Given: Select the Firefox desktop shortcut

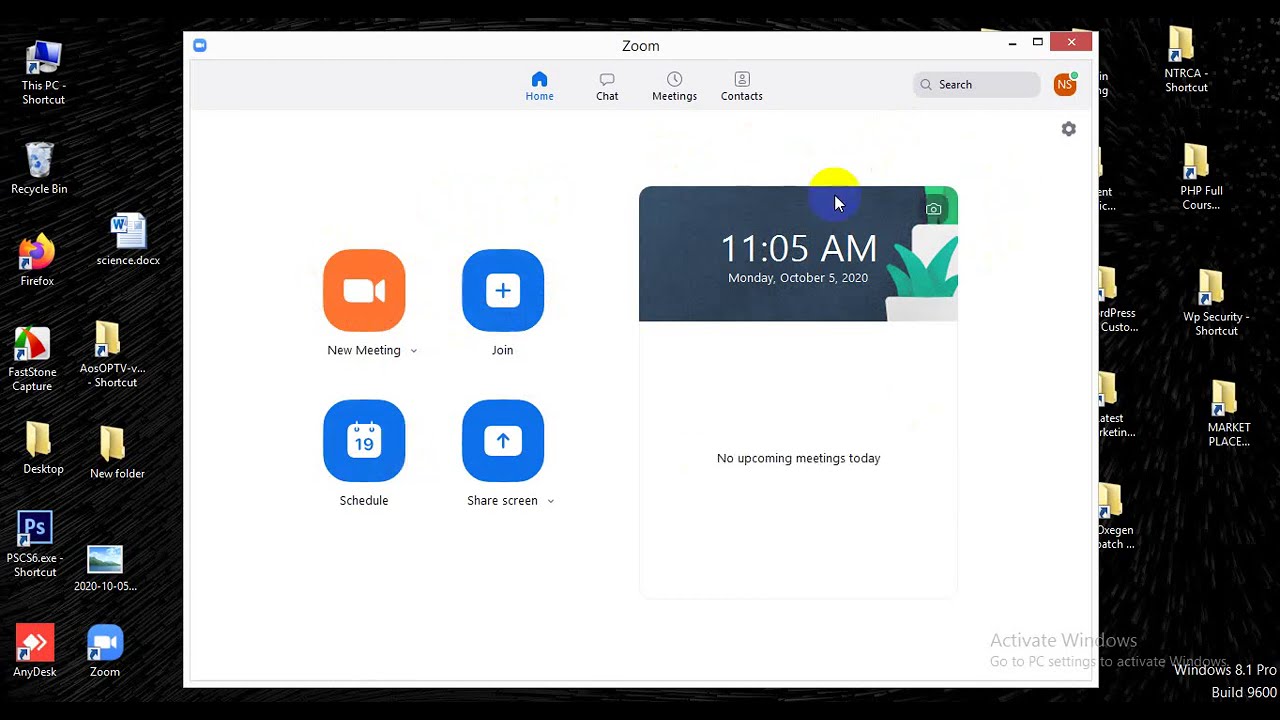Looking at the screenshot, I should click(x=37, y=260).
